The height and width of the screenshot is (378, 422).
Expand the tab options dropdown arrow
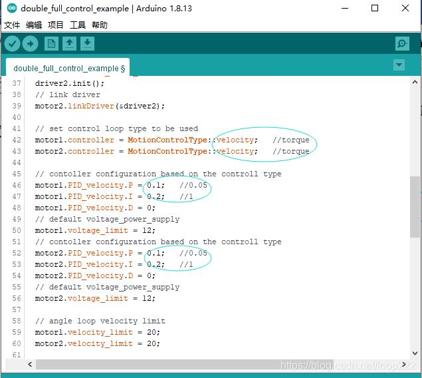(x=399, y=65)
